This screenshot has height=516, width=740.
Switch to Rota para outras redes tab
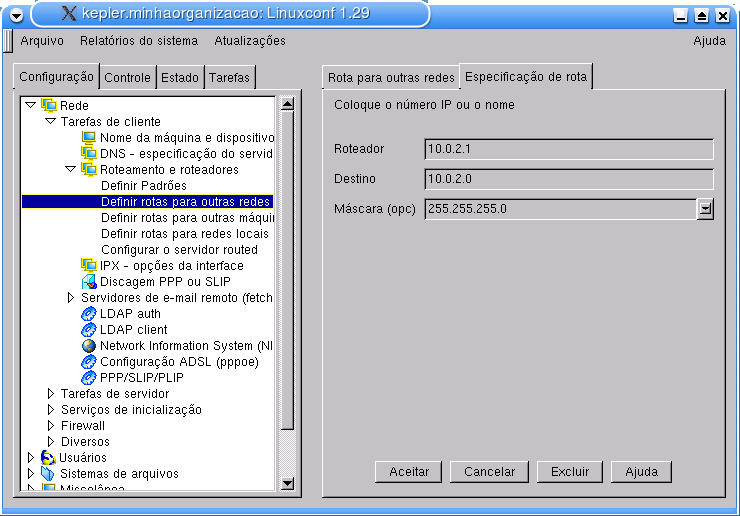[x=391, y=77]
